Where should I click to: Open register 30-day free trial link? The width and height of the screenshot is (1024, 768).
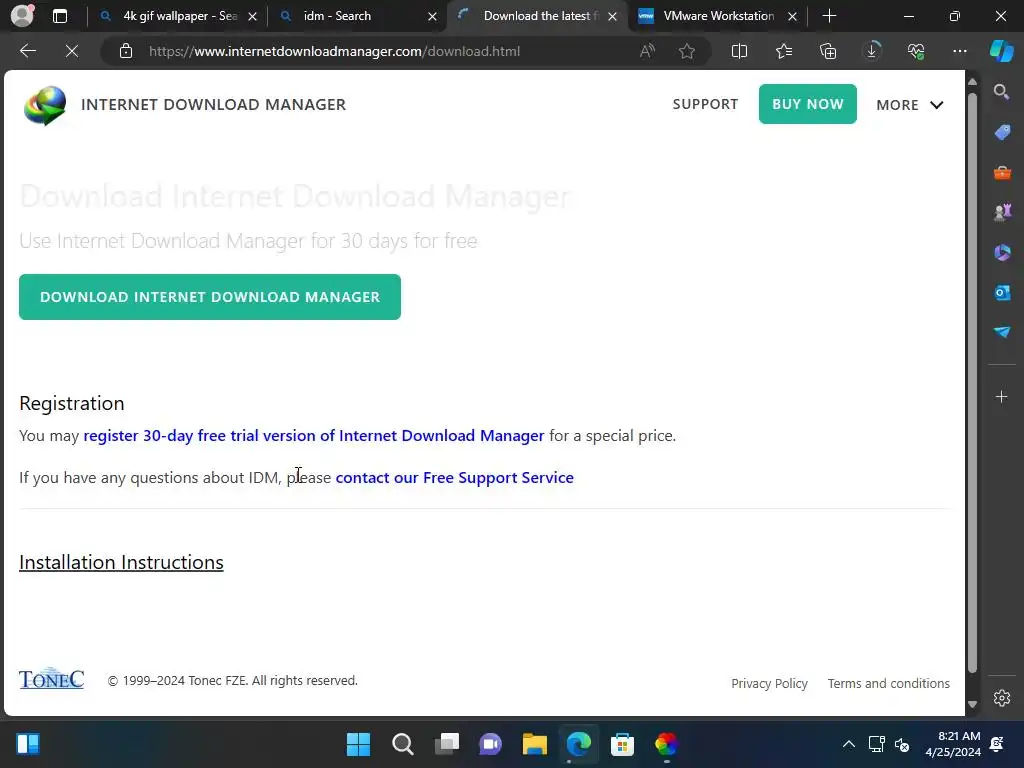(314, 436)
